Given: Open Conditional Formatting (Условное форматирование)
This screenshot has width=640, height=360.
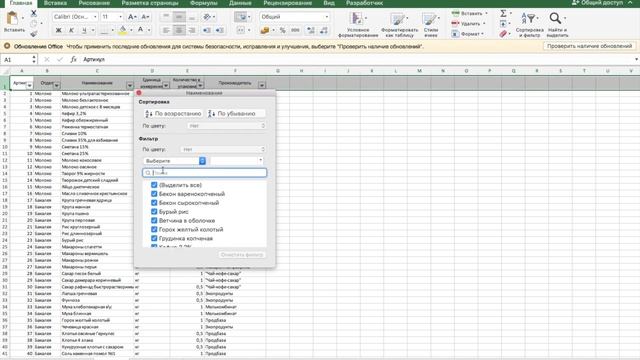Looking at the screenshot, I should point(358,24).
